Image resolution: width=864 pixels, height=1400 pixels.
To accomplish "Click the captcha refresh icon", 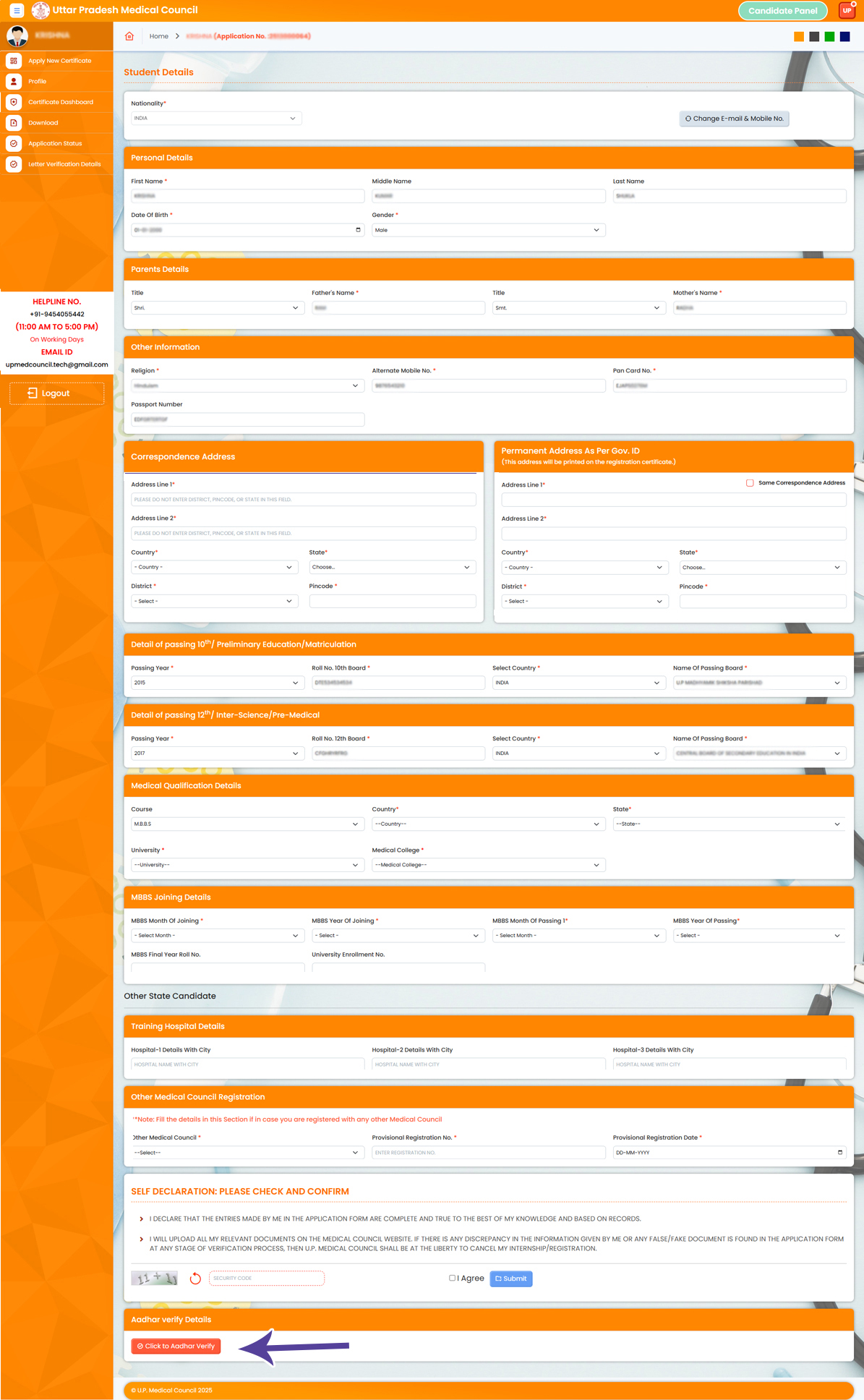I will [195, 1279].
